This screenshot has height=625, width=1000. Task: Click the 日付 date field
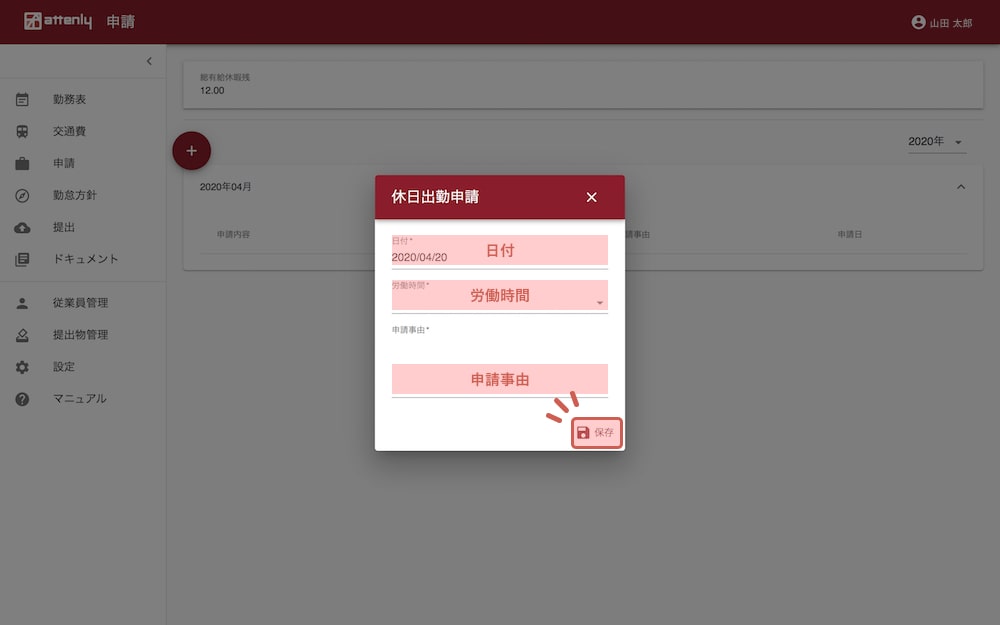coord(499,252)
